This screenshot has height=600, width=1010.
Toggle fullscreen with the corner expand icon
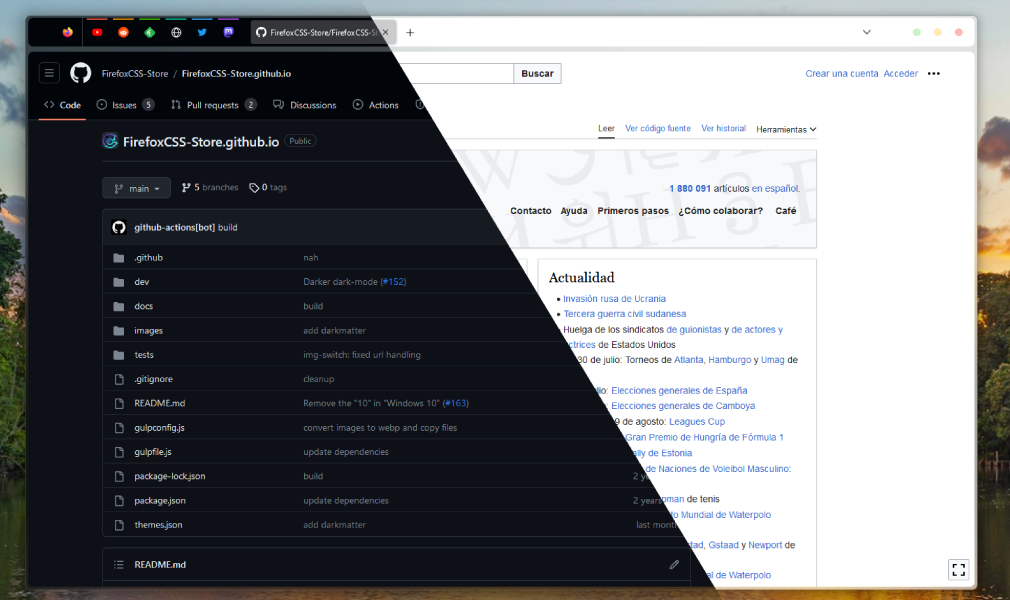coord(958,570)
